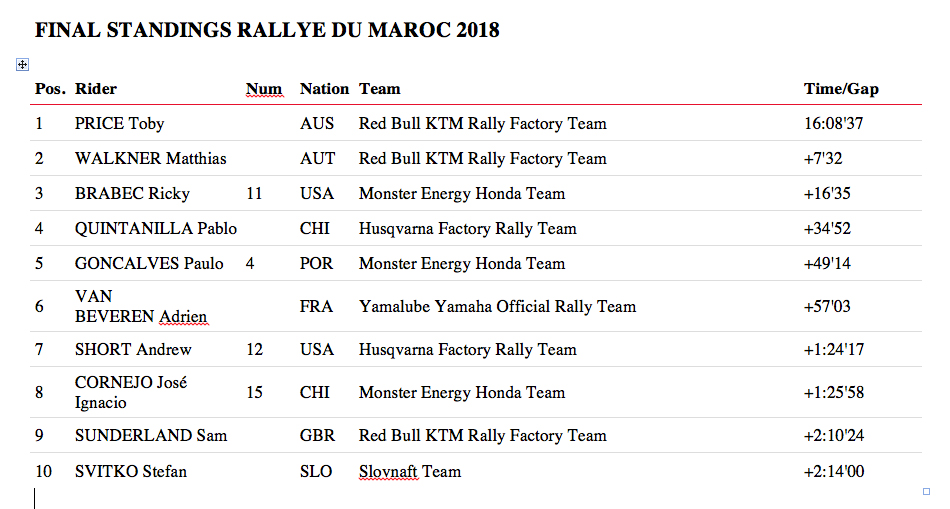
Task: Click the document title heading text
Action: pos(267,30)
